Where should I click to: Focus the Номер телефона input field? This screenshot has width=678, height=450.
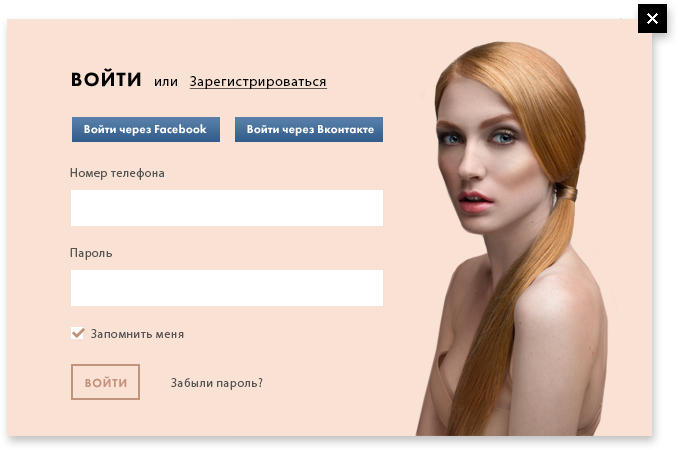click(x=227, y=208)
